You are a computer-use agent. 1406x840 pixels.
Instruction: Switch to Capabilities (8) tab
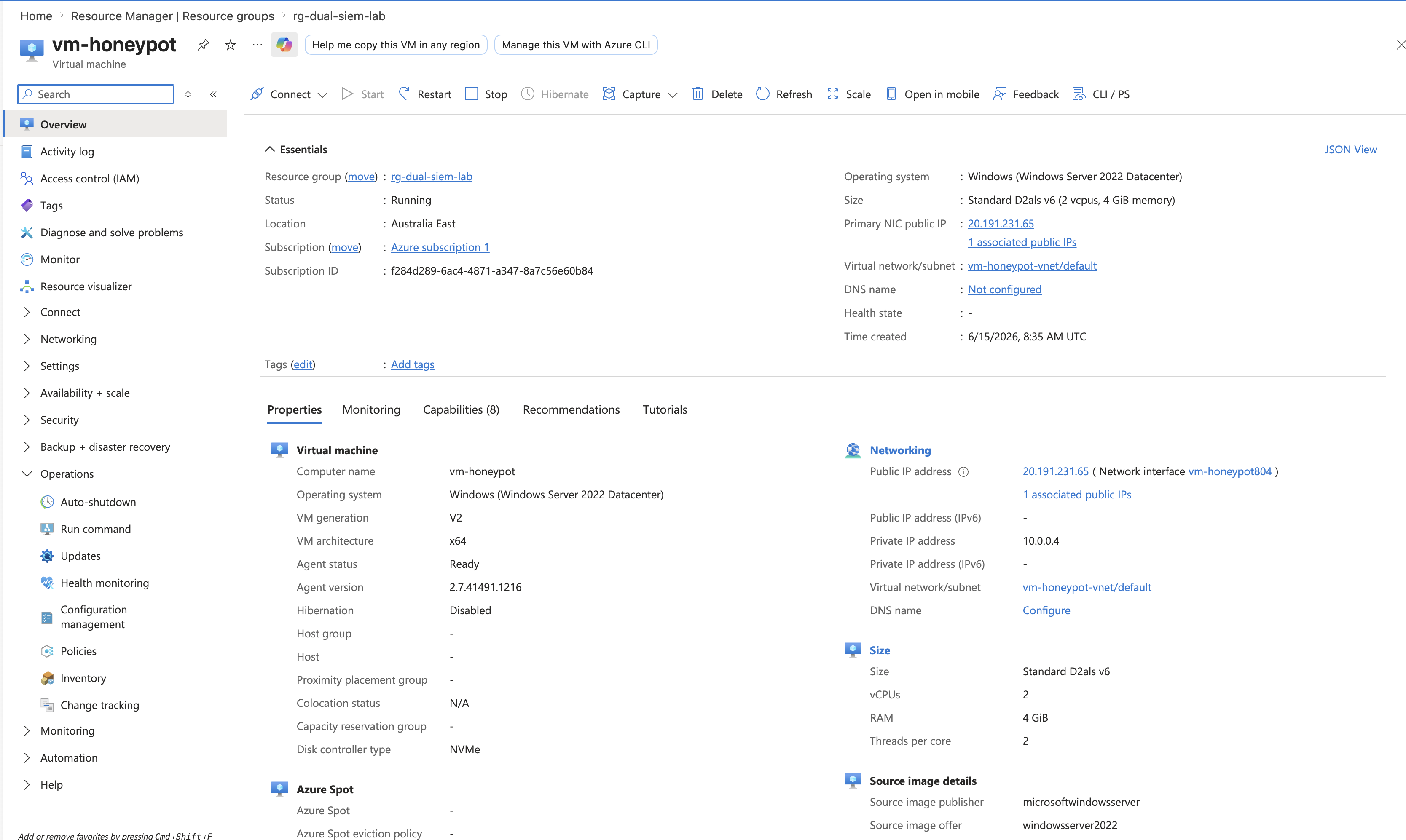[462, 410]
